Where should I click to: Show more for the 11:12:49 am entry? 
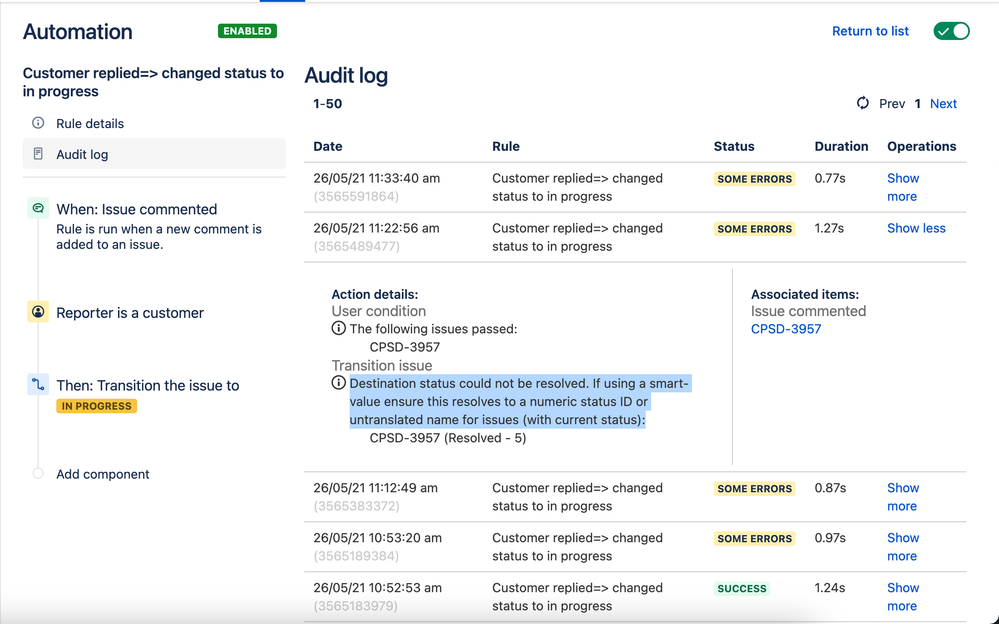tap(903, 497)
